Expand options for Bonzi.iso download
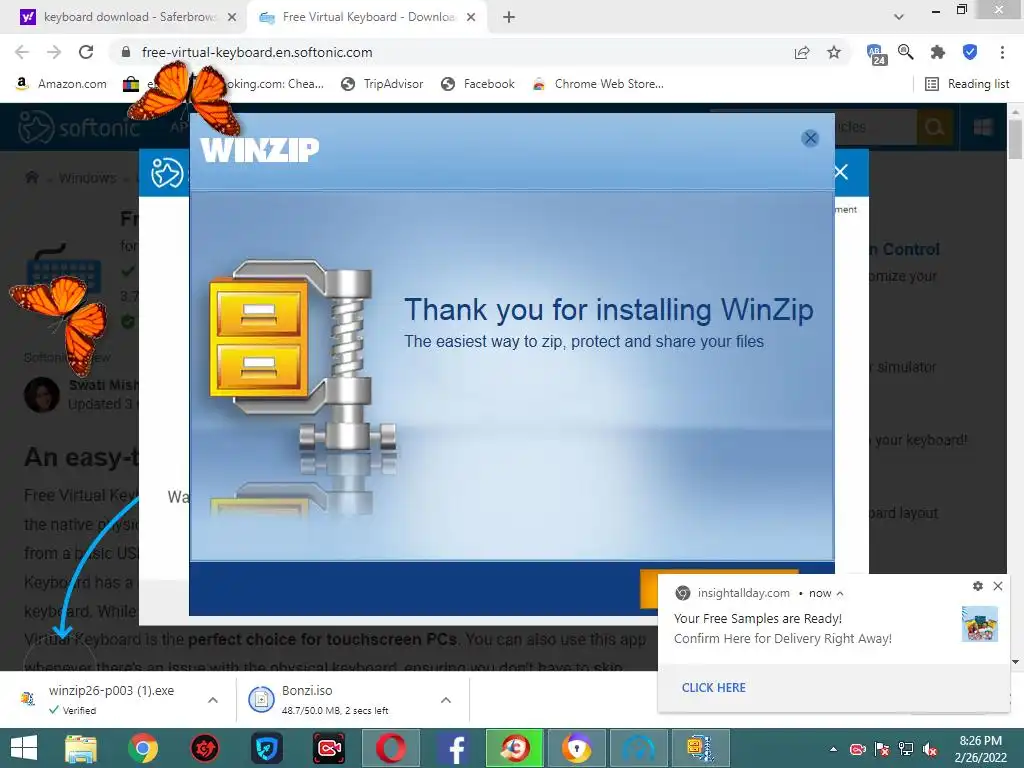1024x768 pixels. [x=445, y=699]
